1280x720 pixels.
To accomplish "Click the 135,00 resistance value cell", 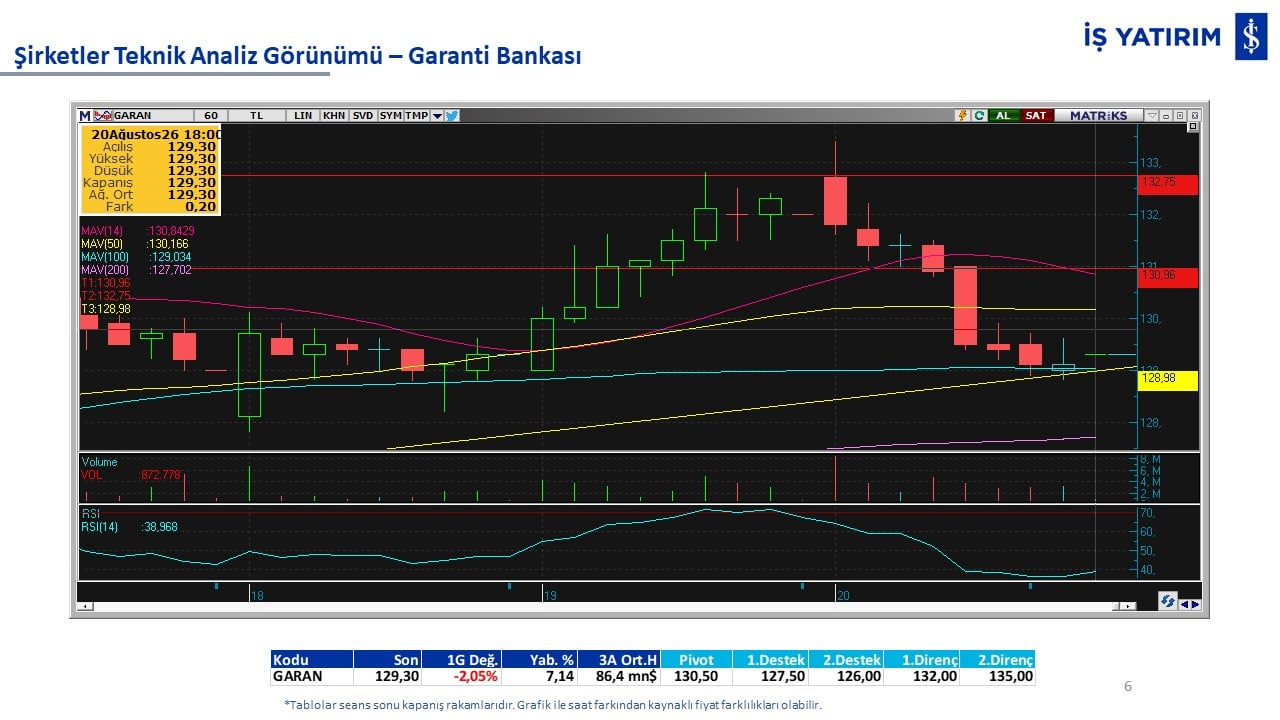I will [x=997, y=676].
